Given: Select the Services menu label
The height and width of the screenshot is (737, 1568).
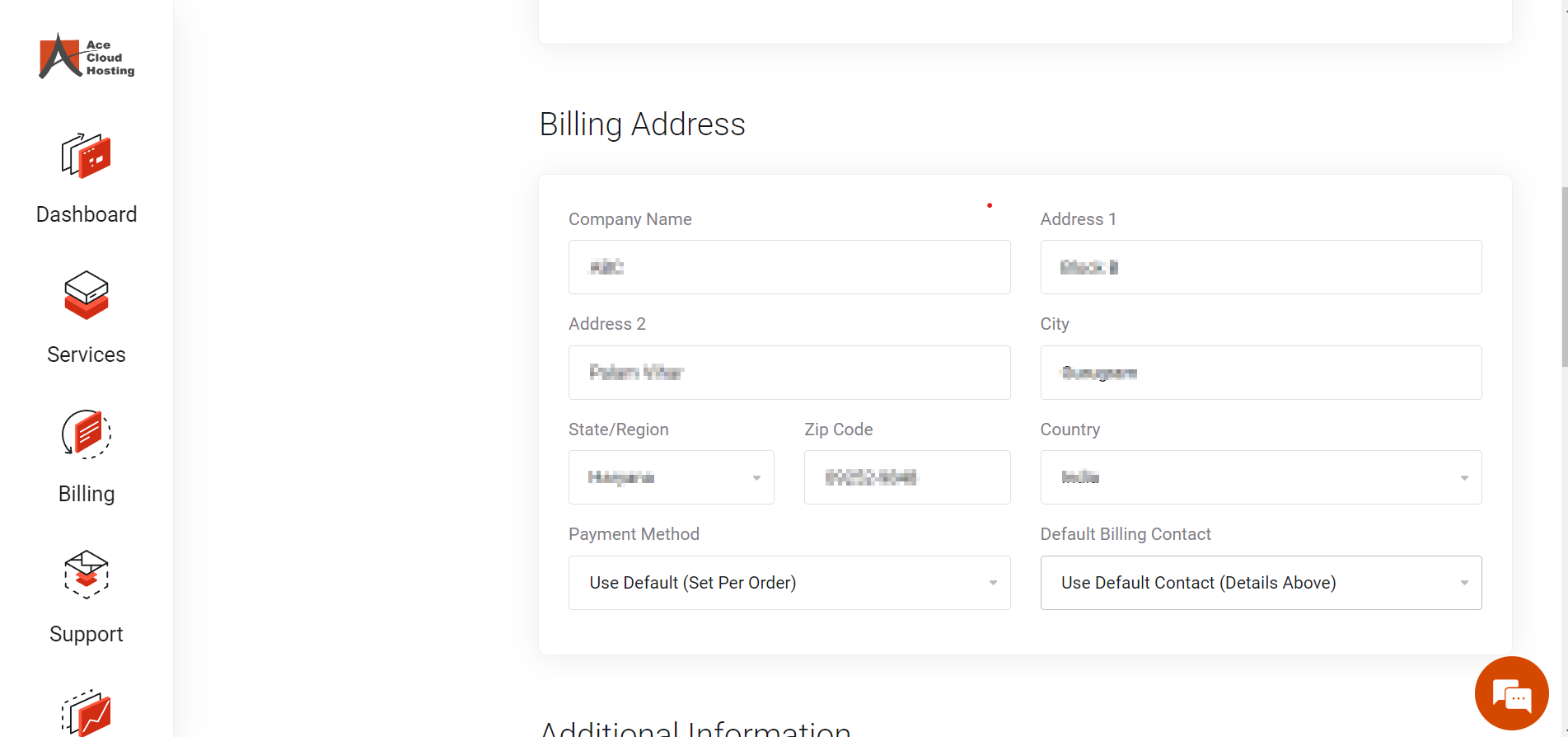Looking at the screenshot, I should 87,354.
